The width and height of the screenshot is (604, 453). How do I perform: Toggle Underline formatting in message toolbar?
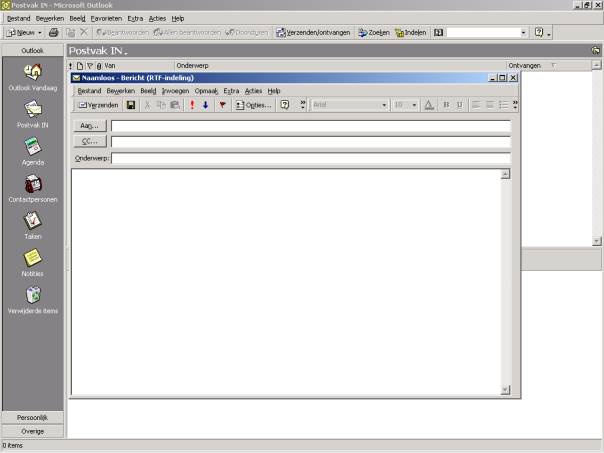[x=460, y=105]
